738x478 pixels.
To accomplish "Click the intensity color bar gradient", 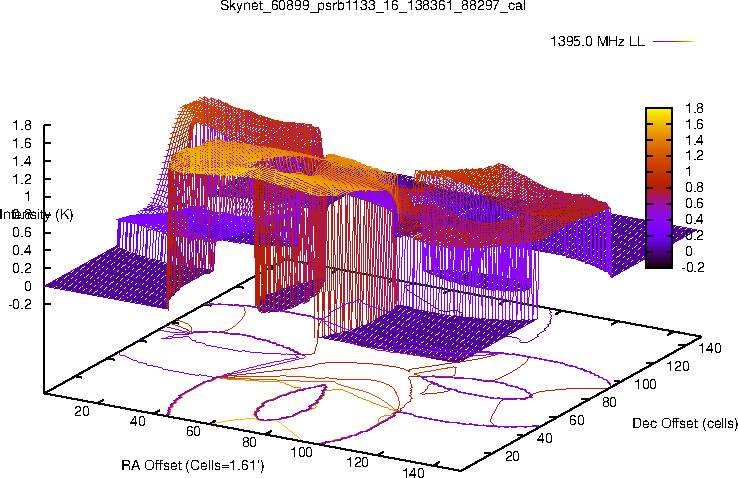I will (658, 188).
